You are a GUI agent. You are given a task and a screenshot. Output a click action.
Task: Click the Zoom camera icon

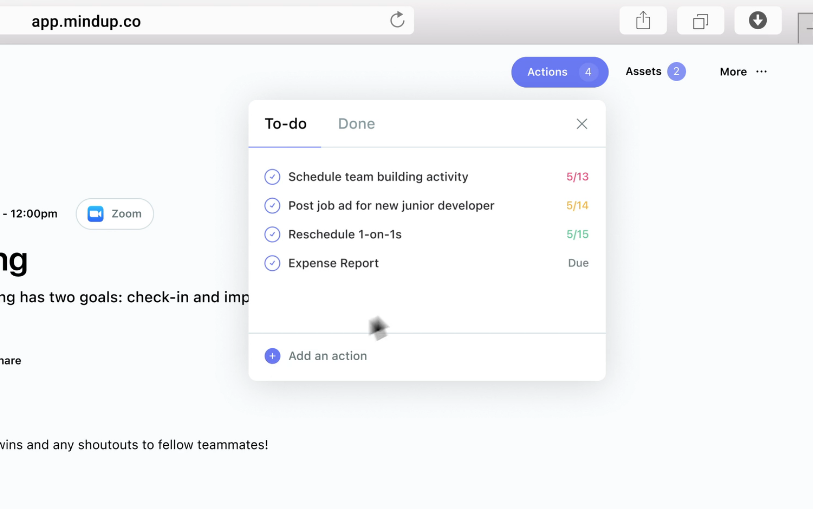95,214
